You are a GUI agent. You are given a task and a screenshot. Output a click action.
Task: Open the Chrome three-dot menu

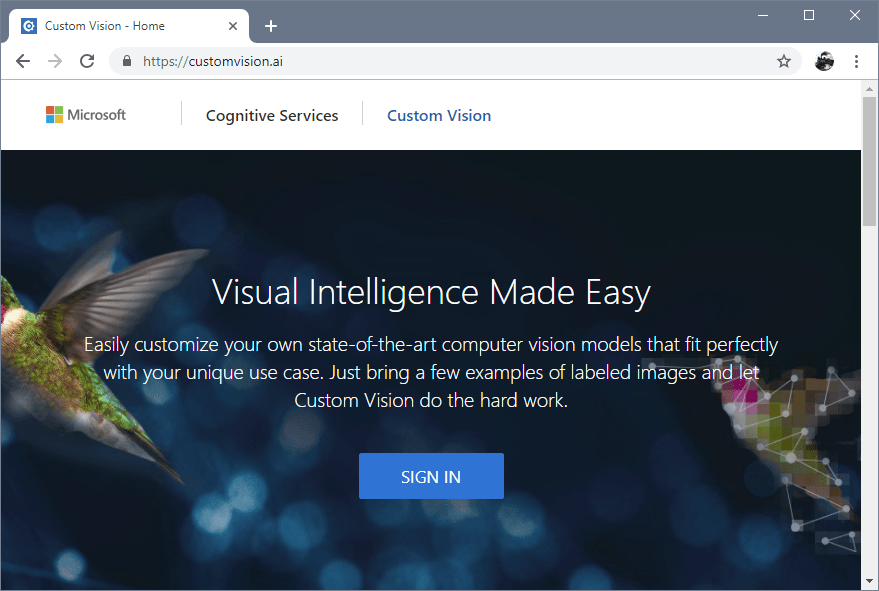pyautogui.click(x=856, y=61)
